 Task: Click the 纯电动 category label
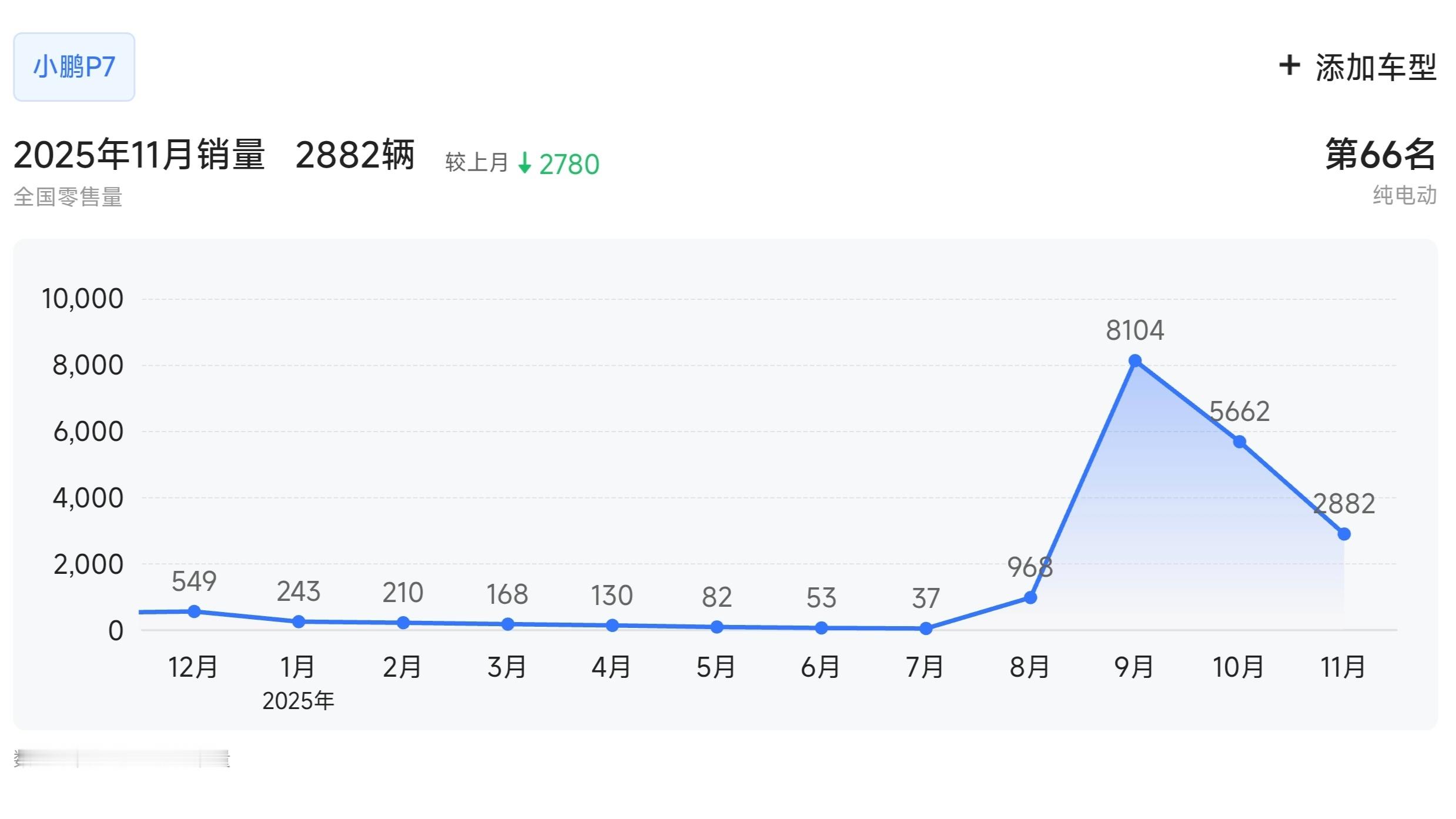[x=1404, y=195]
